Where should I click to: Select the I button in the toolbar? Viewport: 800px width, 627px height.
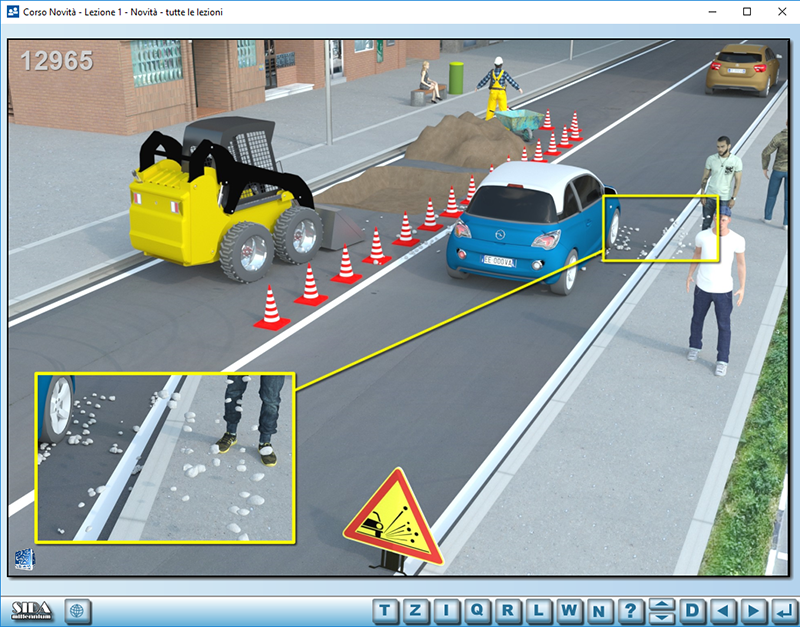pyautogui.click(x=448, y=610)
